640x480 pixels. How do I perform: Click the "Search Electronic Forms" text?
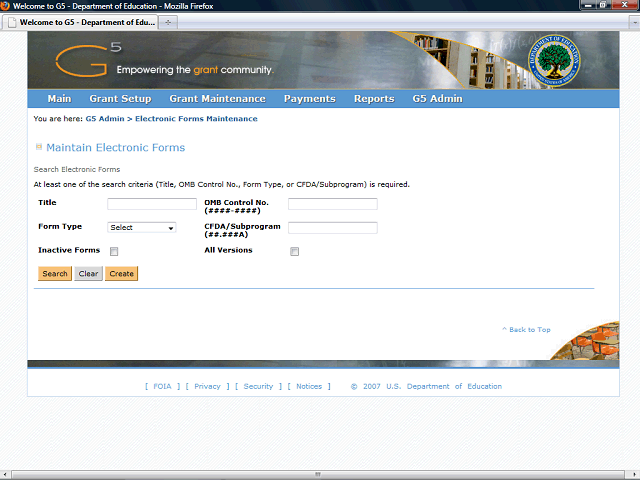point(77,169)
